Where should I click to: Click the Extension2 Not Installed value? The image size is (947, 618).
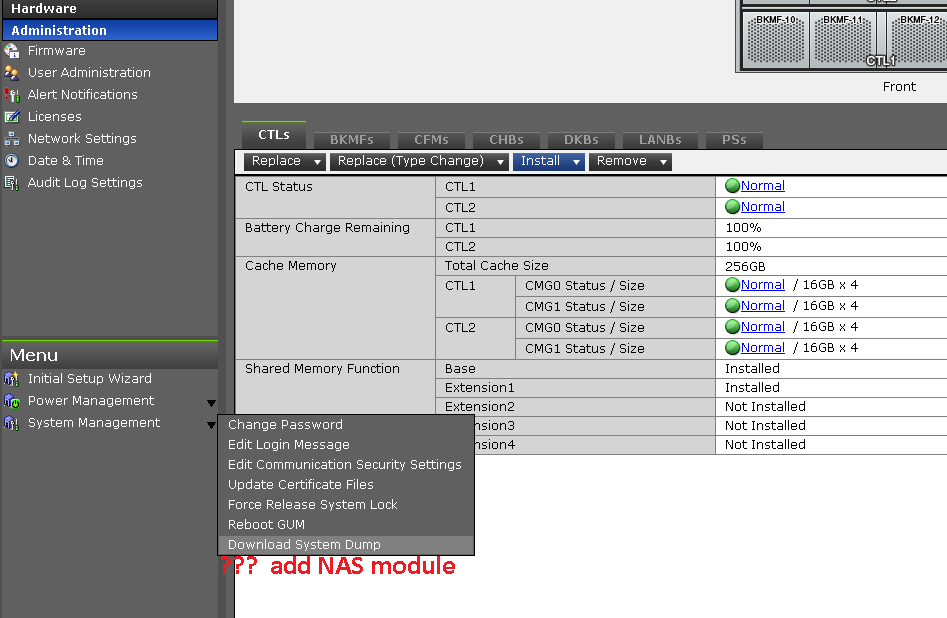765,407
